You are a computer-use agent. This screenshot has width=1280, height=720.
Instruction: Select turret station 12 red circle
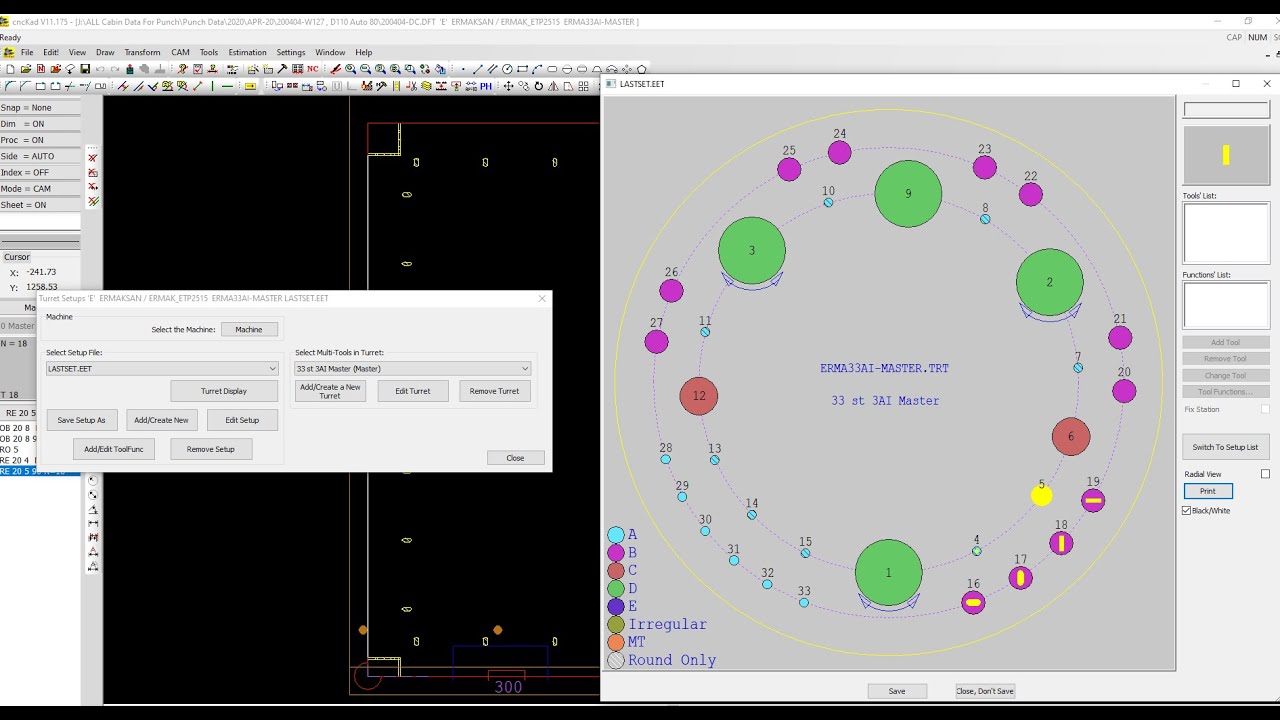click(699, 396)
